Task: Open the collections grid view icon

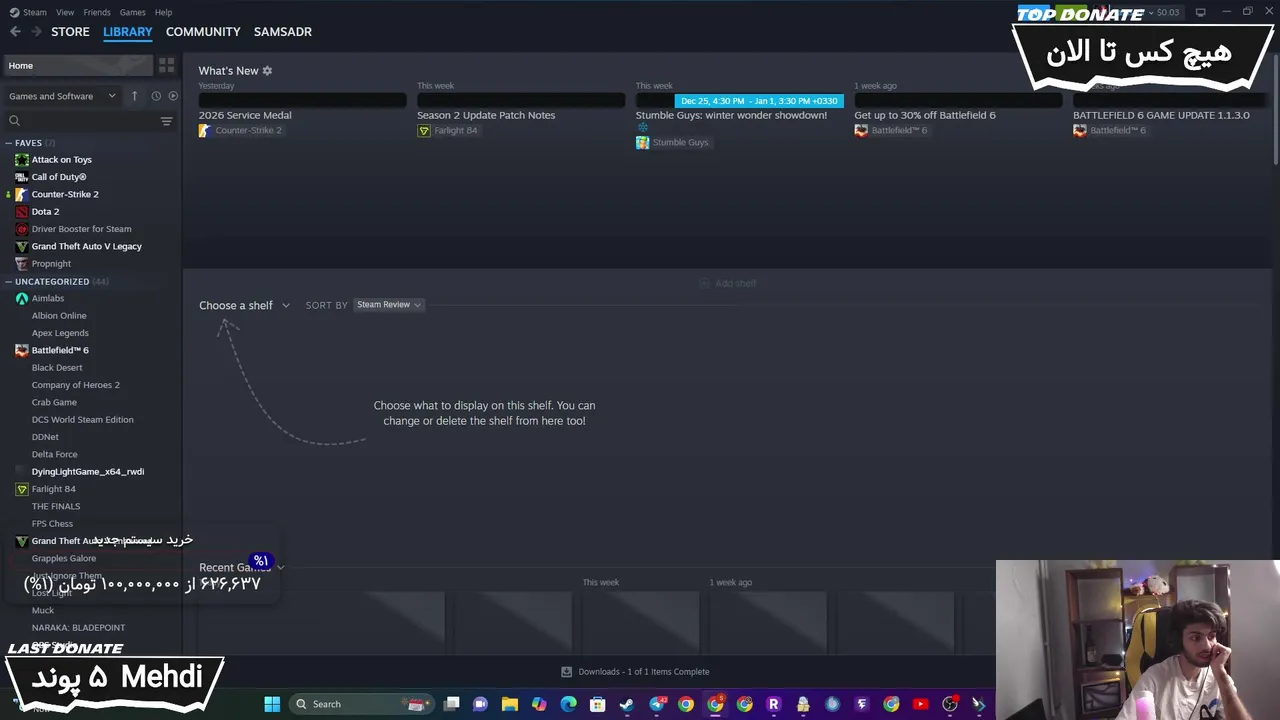Action: (x=167, y=65)
